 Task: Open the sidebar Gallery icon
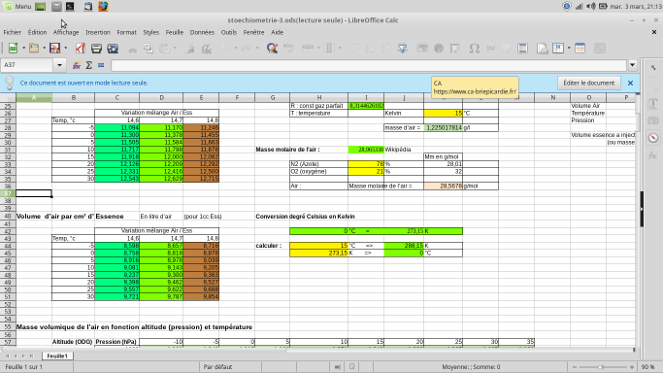pyautogui.click(x=653, y=121)
